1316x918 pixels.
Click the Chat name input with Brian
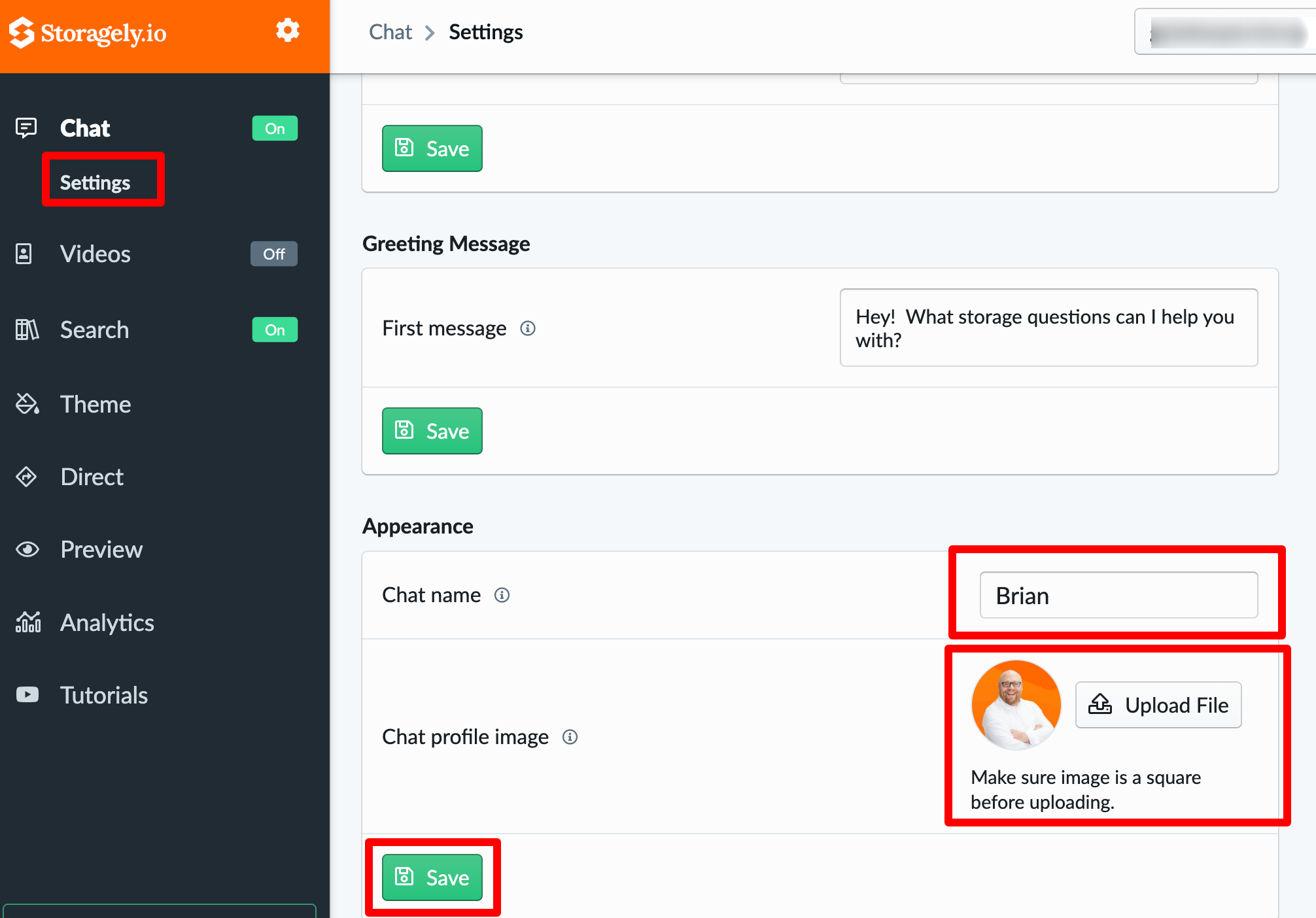pos(1118,595)
